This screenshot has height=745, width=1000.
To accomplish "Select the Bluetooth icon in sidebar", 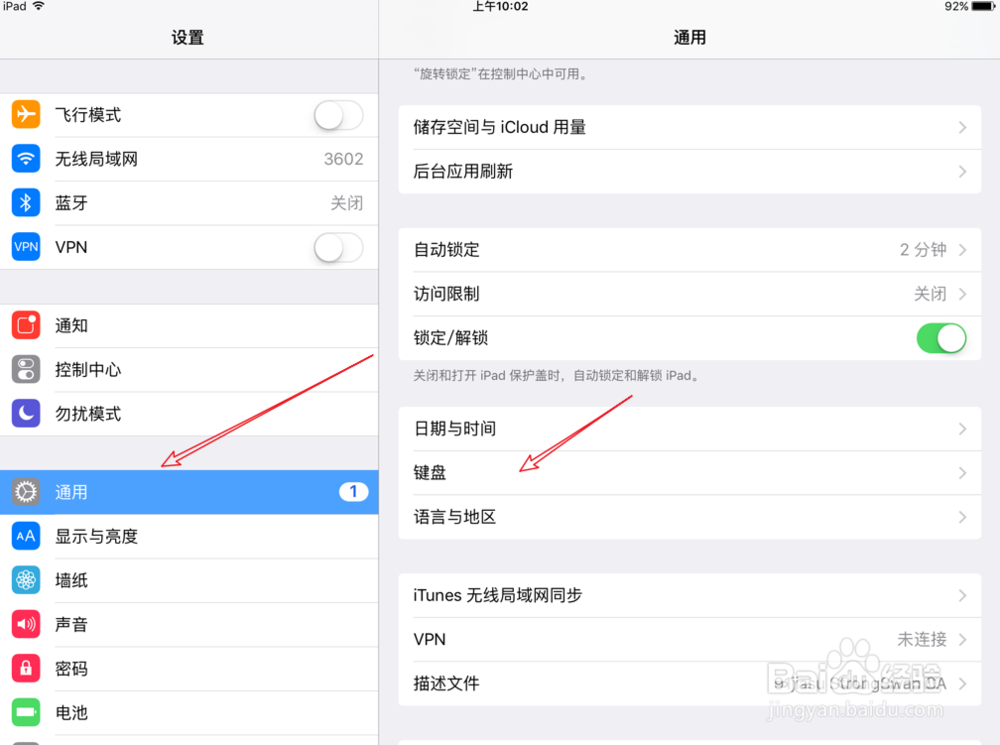I will [x=26, y=203].
